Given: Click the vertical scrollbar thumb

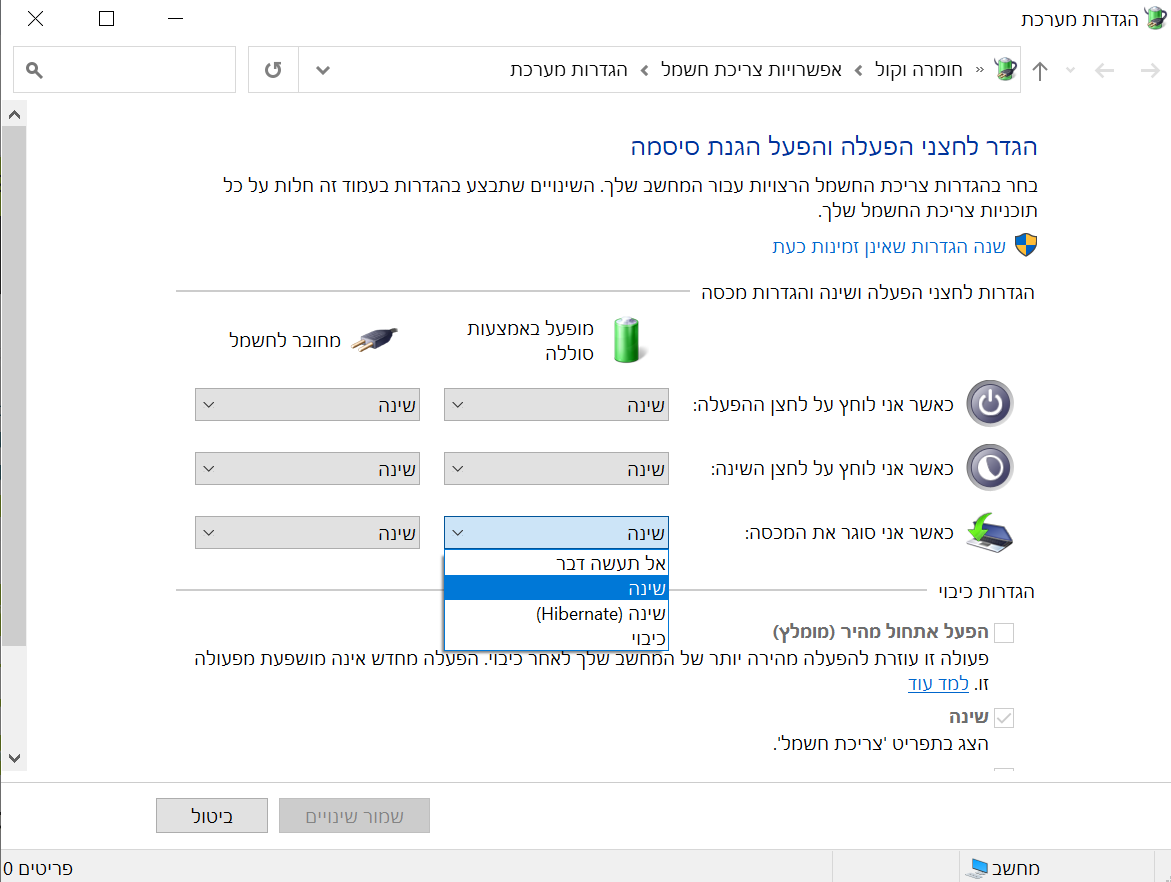Looking at the screenshot, I should 14,386.
